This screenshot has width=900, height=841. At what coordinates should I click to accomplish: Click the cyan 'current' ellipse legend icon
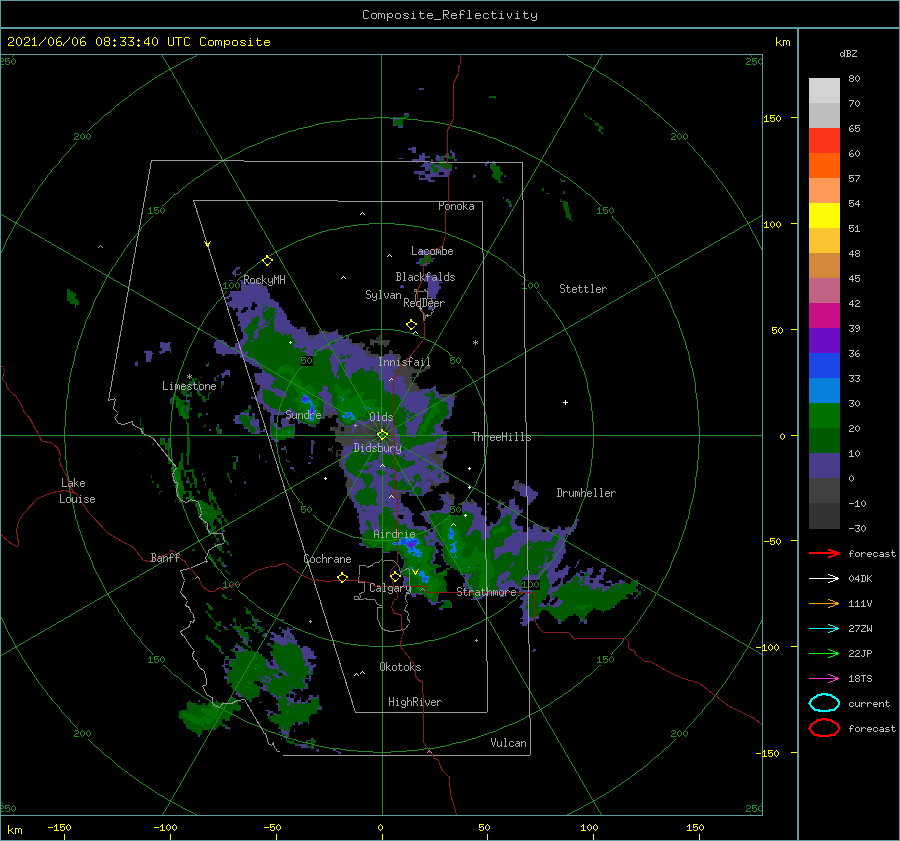pyautogui.click(x=824, y=703)
